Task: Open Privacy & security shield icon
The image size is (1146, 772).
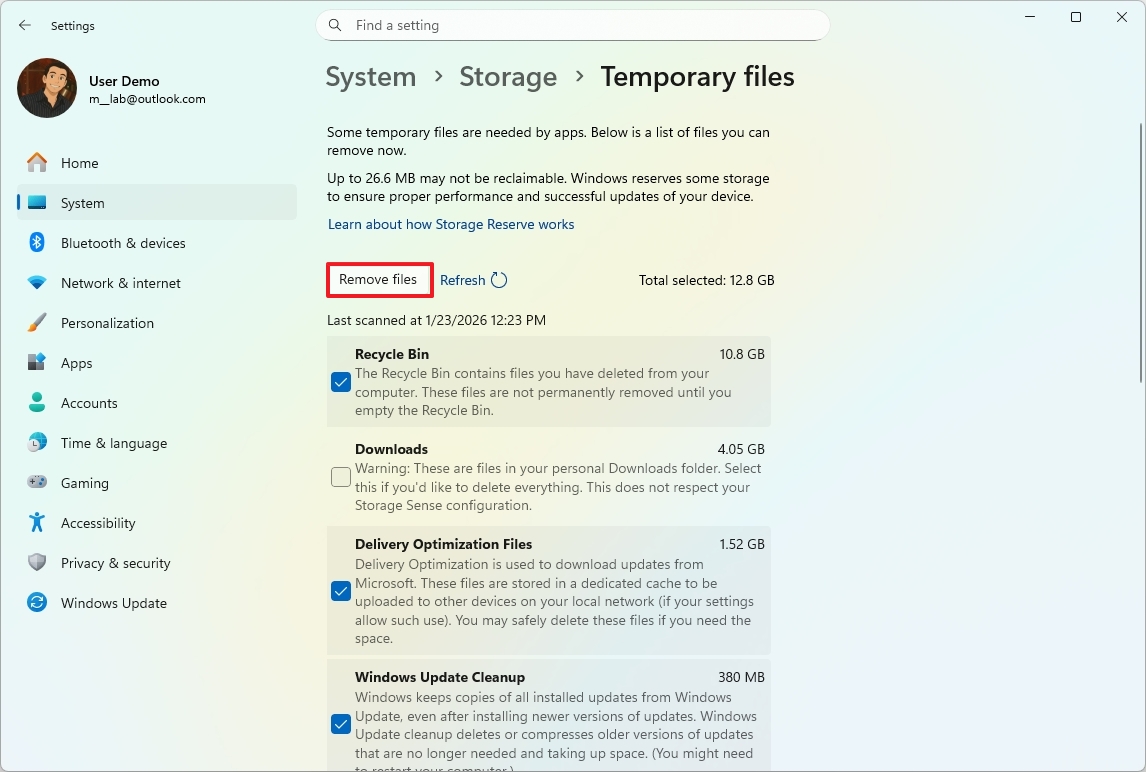Action: coord(37,563)
